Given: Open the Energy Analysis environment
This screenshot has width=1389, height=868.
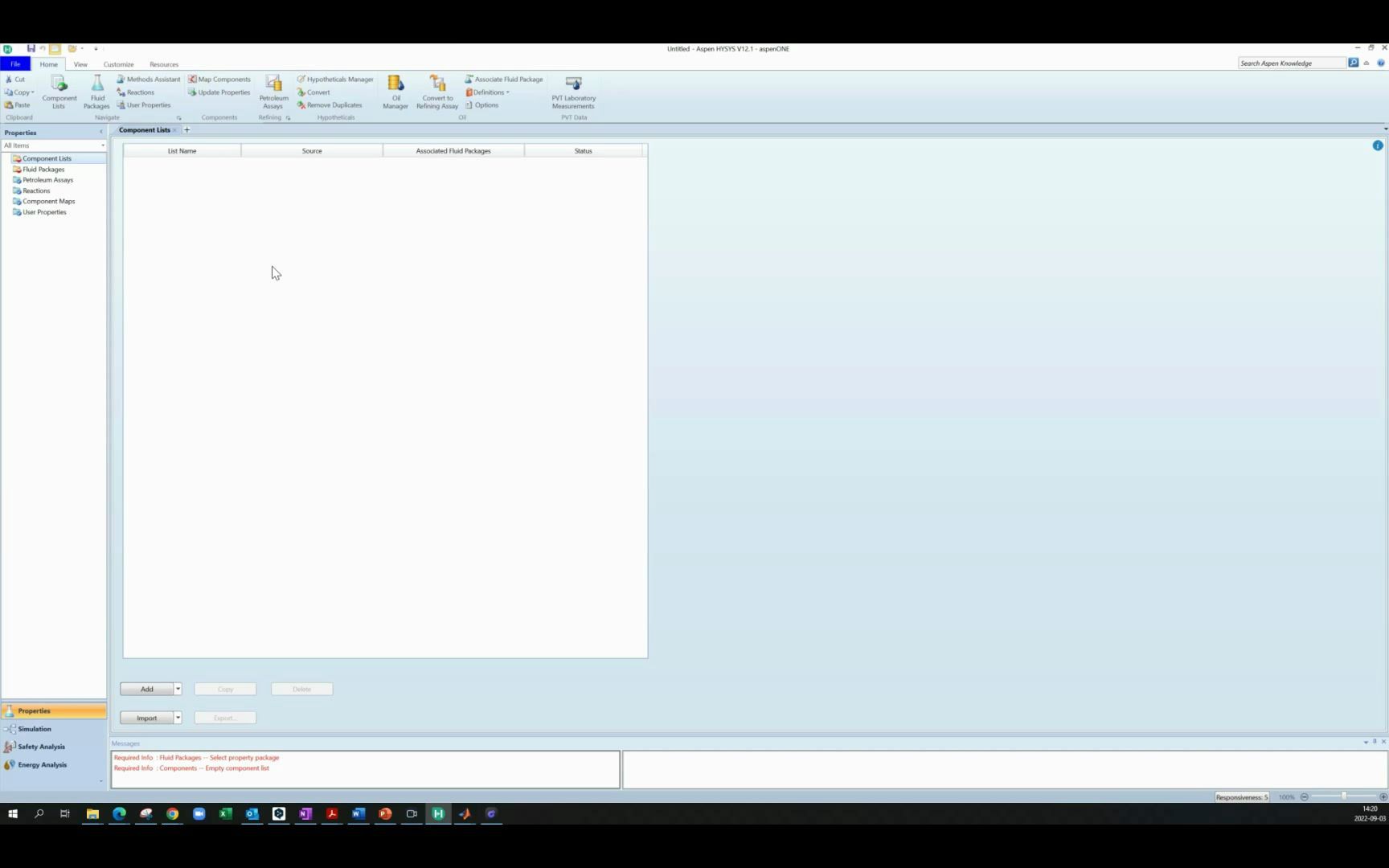Looking at the screenshot, I should click(42, 764).
